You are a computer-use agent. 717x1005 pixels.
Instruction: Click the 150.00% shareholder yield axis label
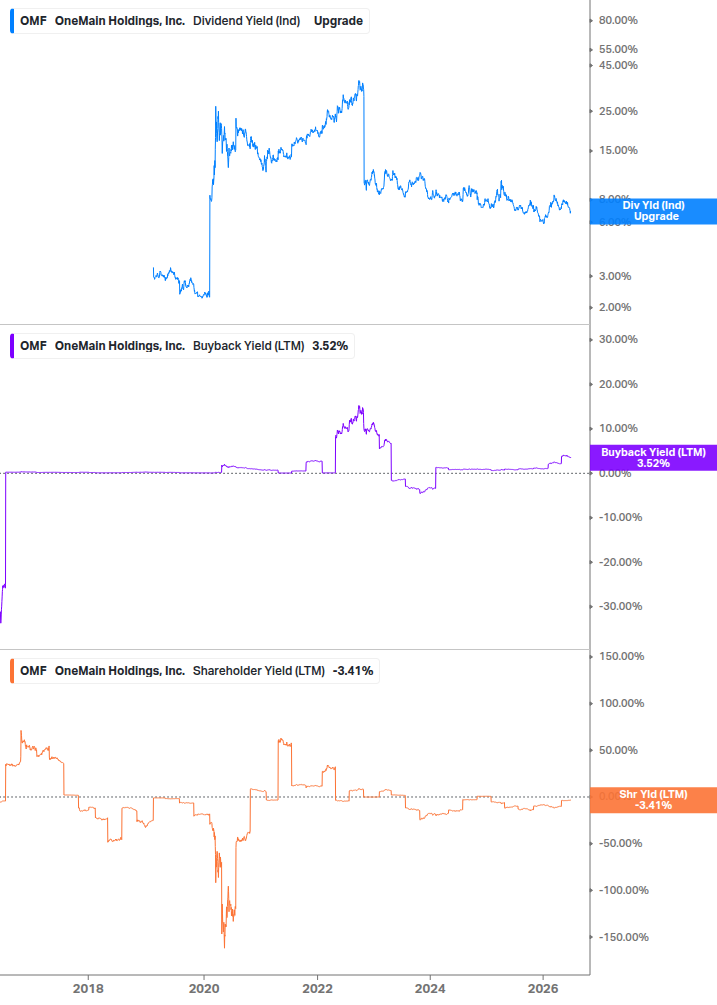622,656
